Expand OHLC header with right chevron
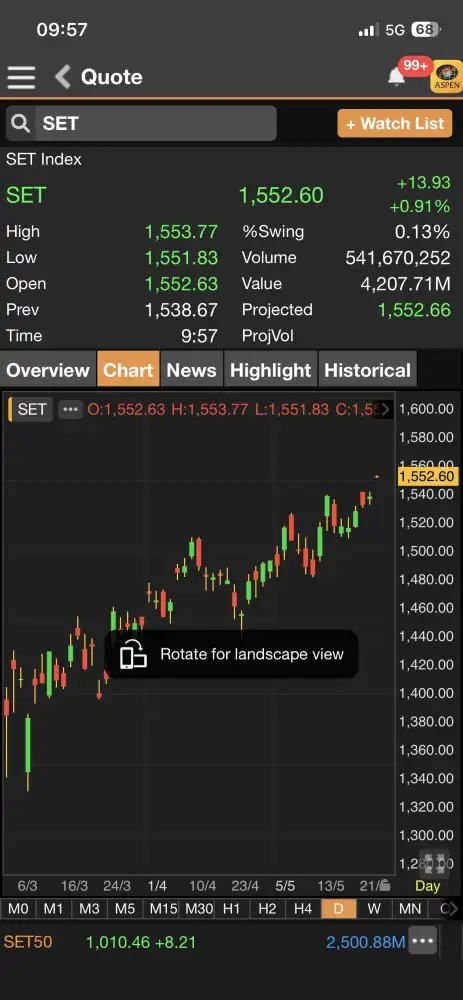 click(385, 409)
